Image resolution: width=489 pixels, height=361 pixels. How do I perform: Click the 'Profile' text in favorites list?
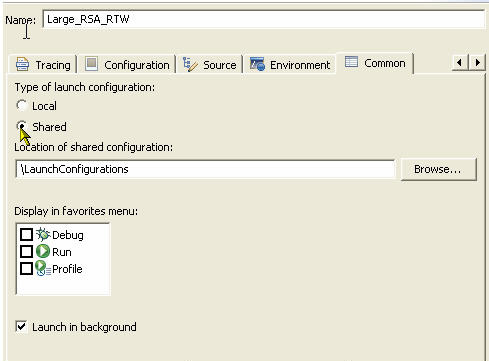(67, 269)
